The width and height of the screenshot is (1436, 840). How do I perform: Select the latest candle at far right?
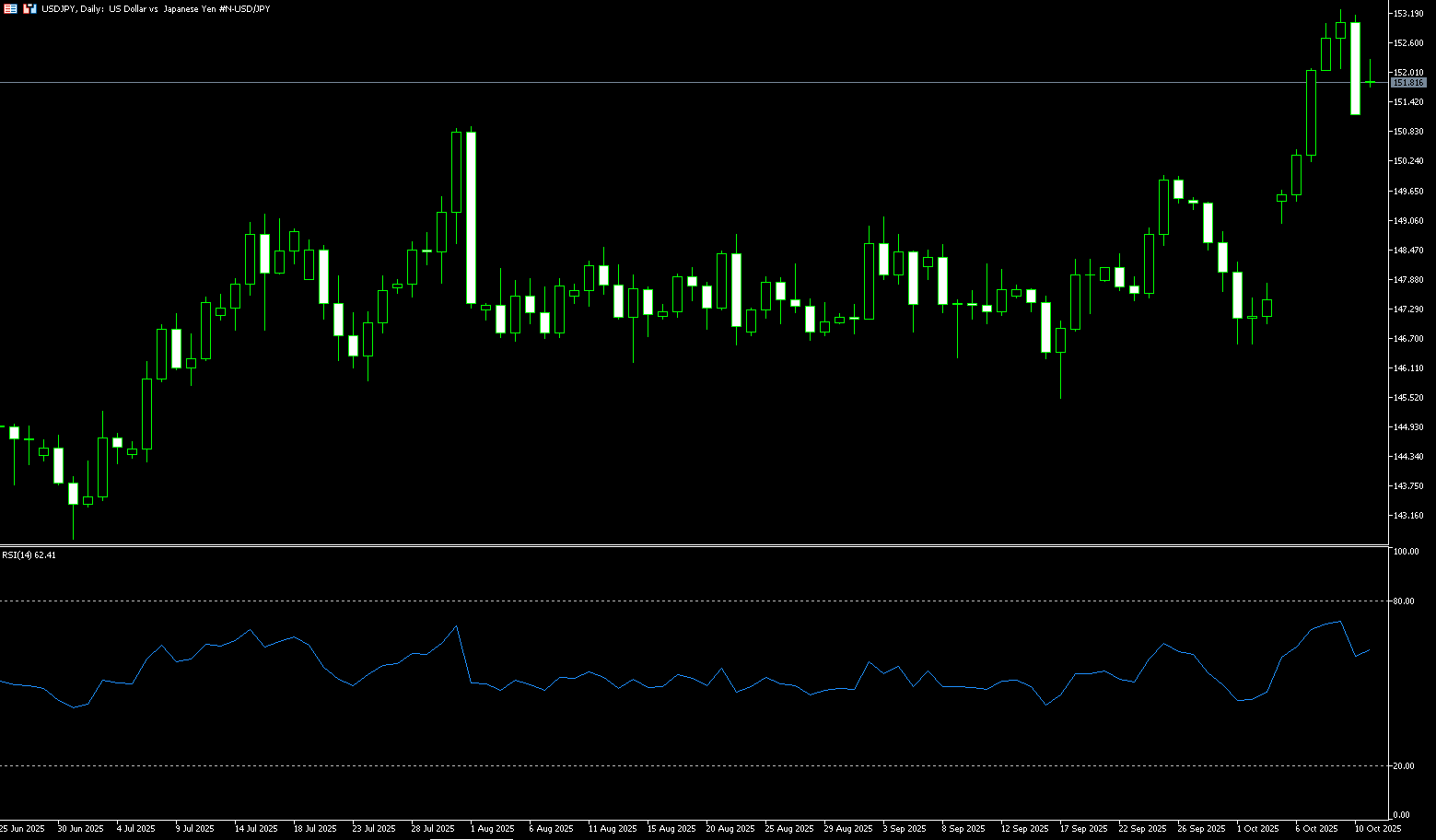click(1370, 82)
